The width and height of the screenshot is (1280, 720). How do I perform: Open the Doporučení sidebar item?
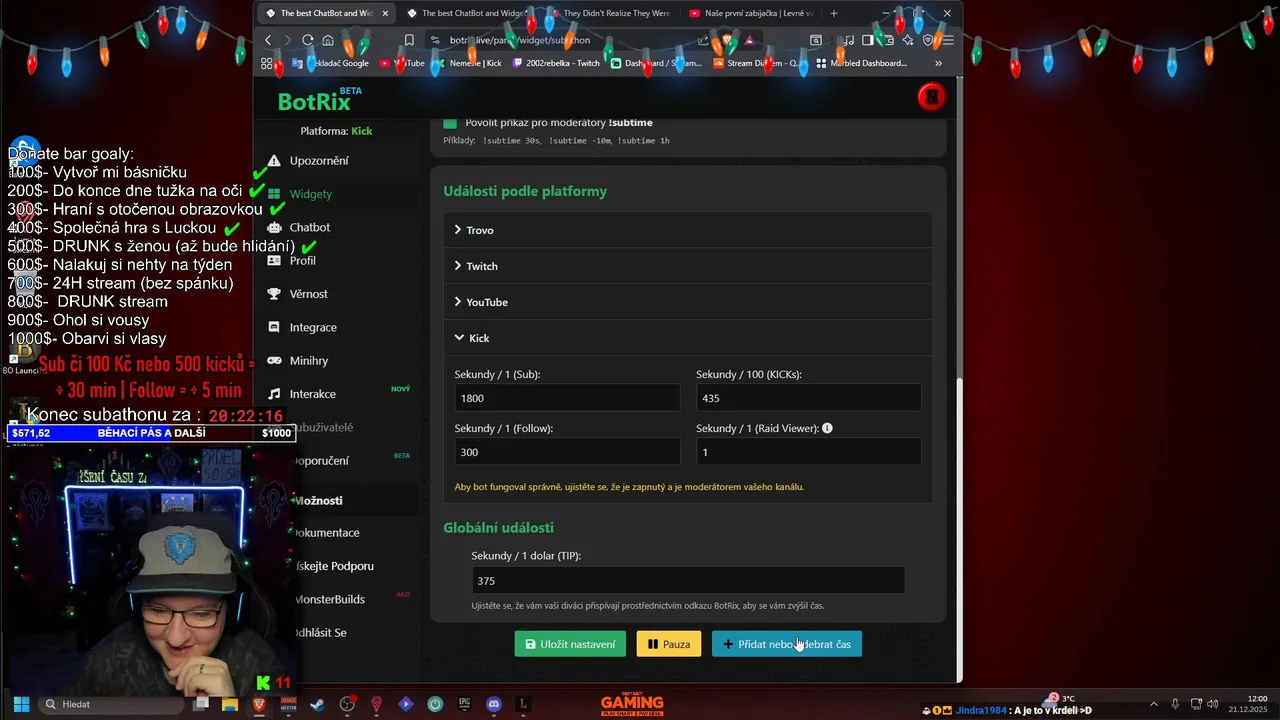click(320, 461)
